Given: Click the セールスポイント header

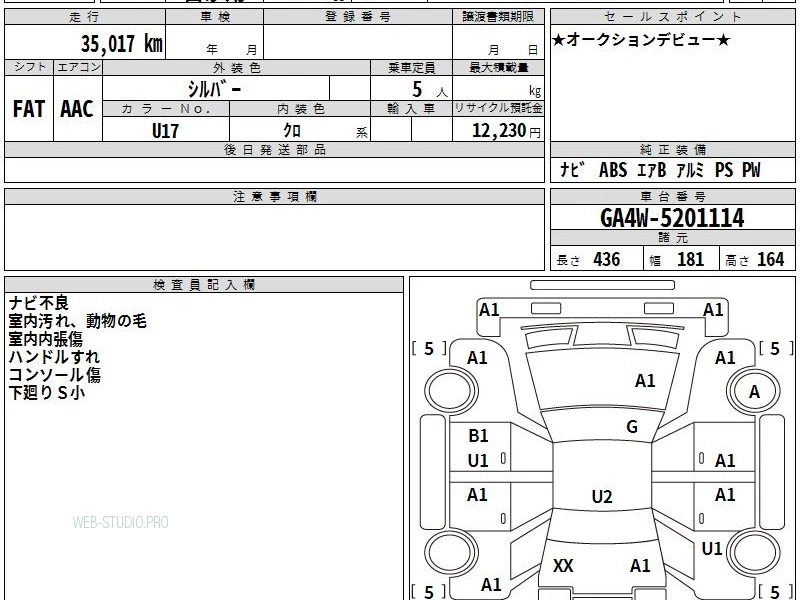Looking at the screenshot, I should pyautogui.click(x=672, y=17).
